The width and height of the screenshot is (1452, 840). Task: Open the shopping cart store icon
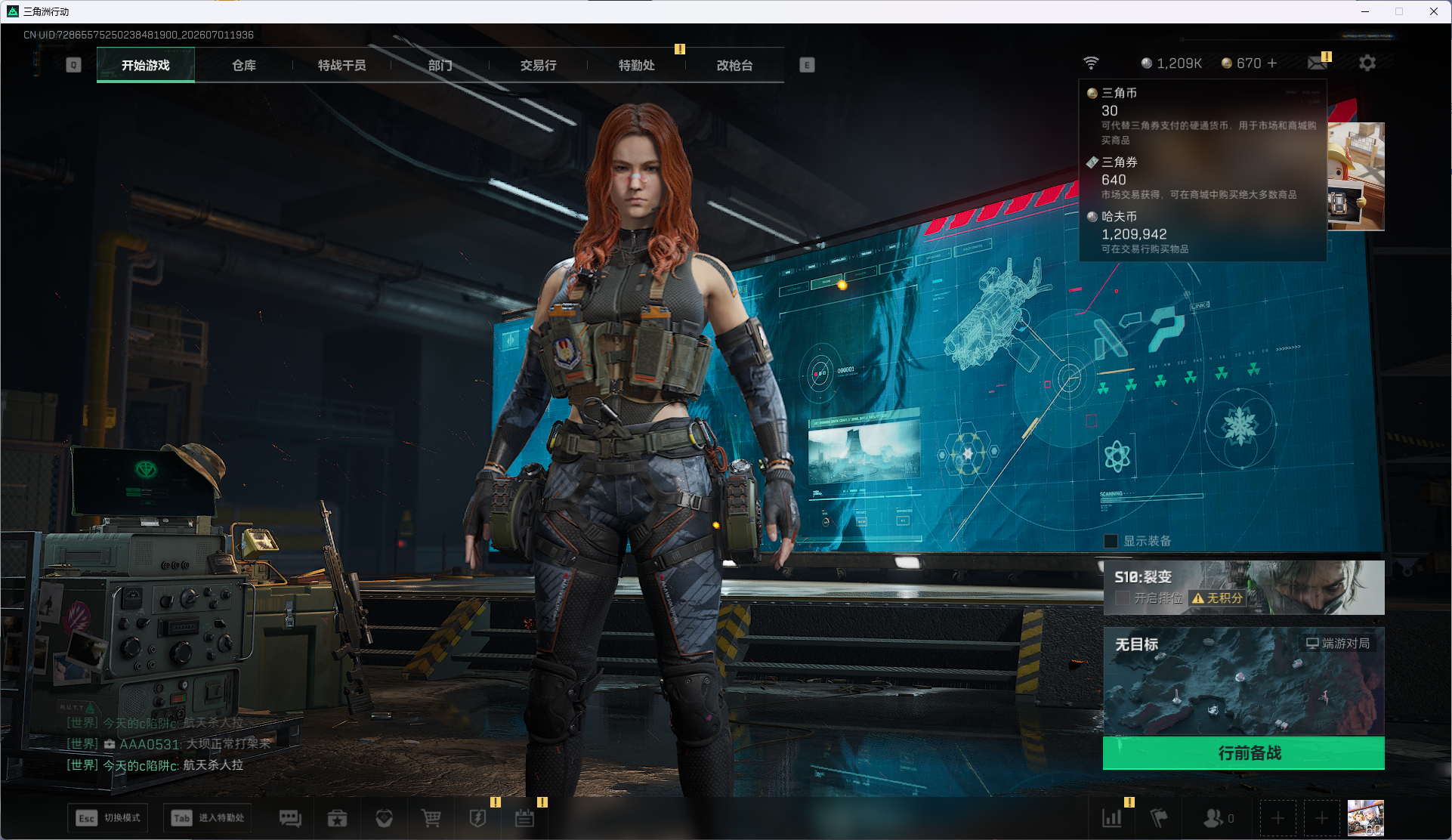pos(431,818)
